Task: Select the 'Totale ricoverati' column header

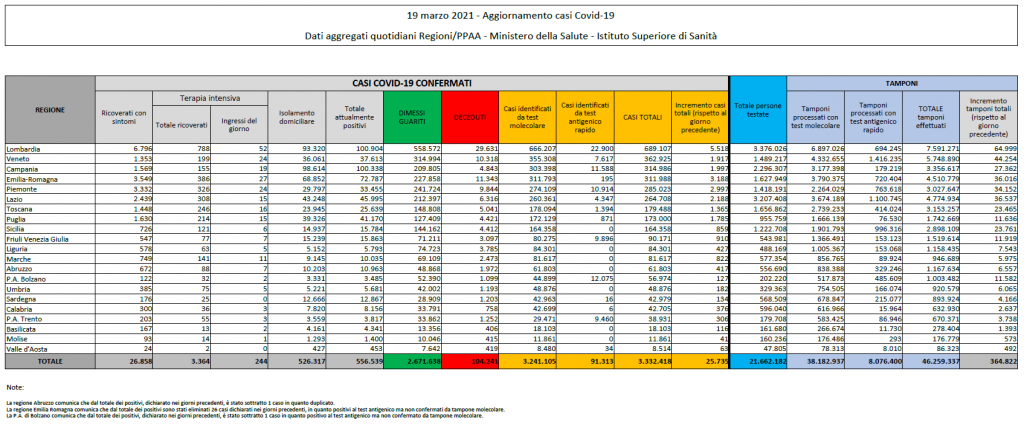Action: pyautogui.click(x=181, y=124)
